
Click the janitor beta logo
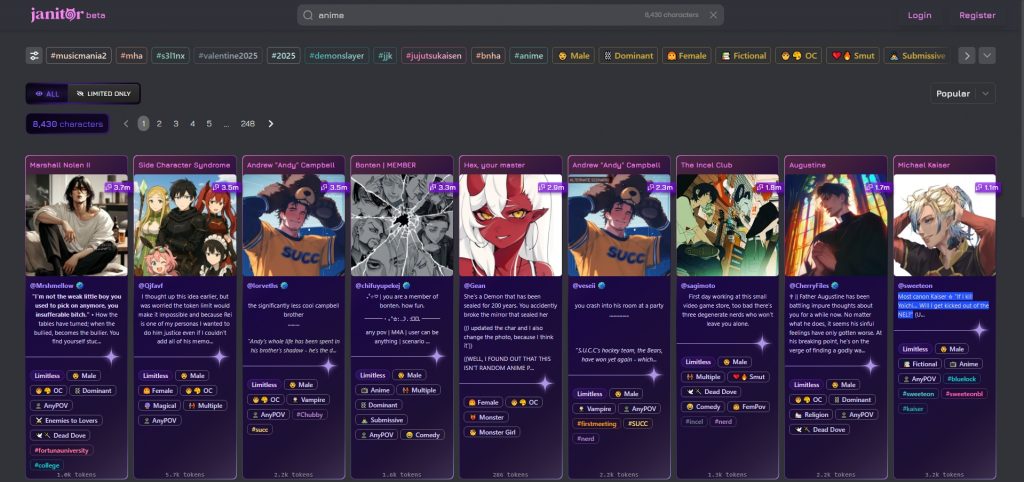point(67,15)
